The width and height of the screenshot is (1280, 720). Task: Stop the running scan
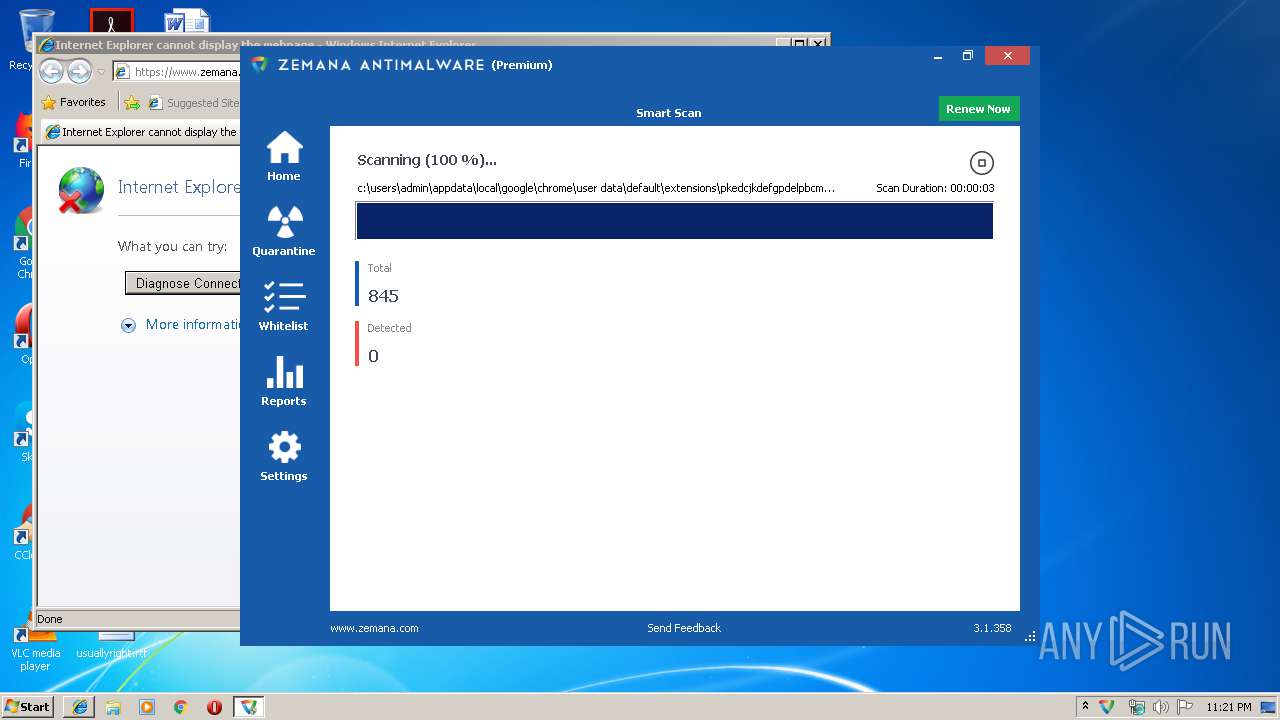pyautogui.click(x=982, y=163)
